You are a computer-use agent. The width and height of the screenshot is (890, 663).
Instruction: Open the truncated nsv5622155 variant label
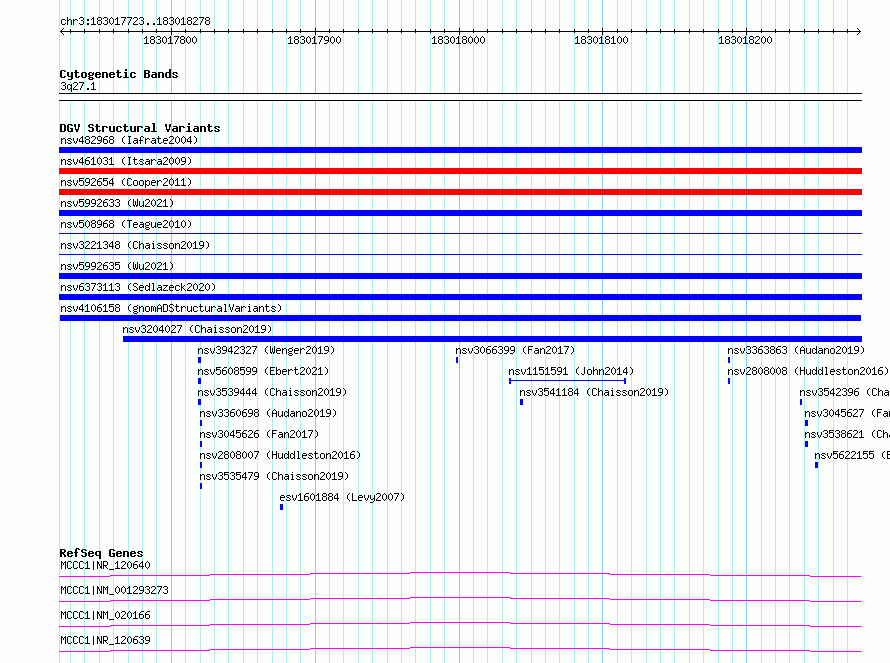point(852,455)
